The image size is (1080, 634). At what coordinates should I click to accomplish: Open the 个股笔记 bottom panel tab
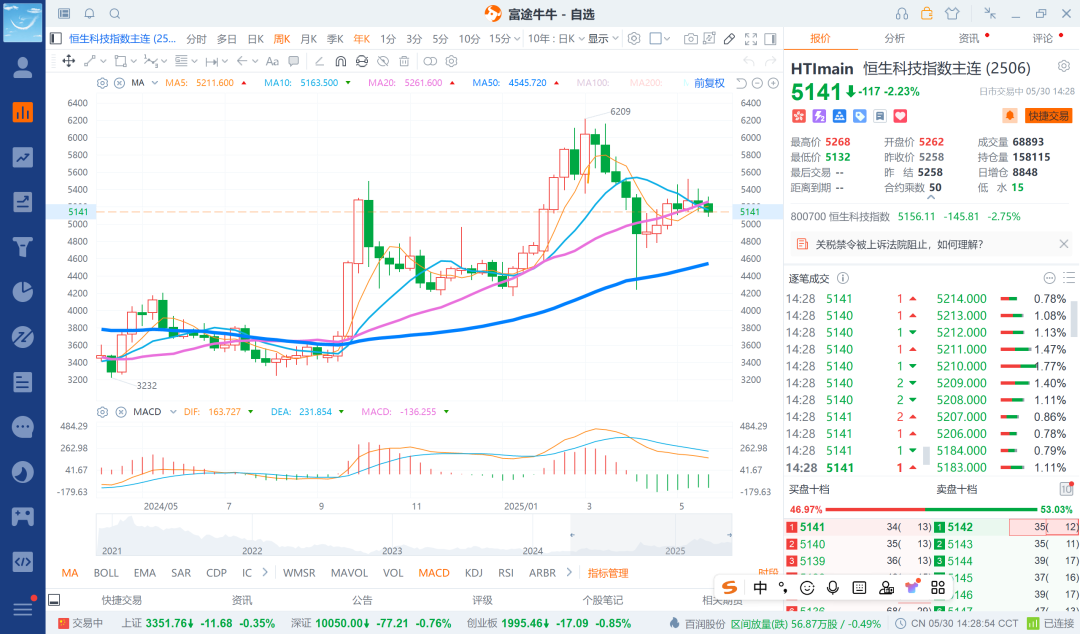(603, 600)
